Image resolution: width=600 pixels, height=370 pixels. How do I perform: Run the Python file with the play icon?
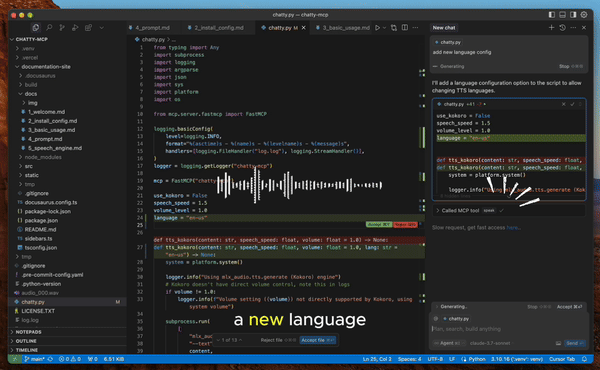click(377, 28)
